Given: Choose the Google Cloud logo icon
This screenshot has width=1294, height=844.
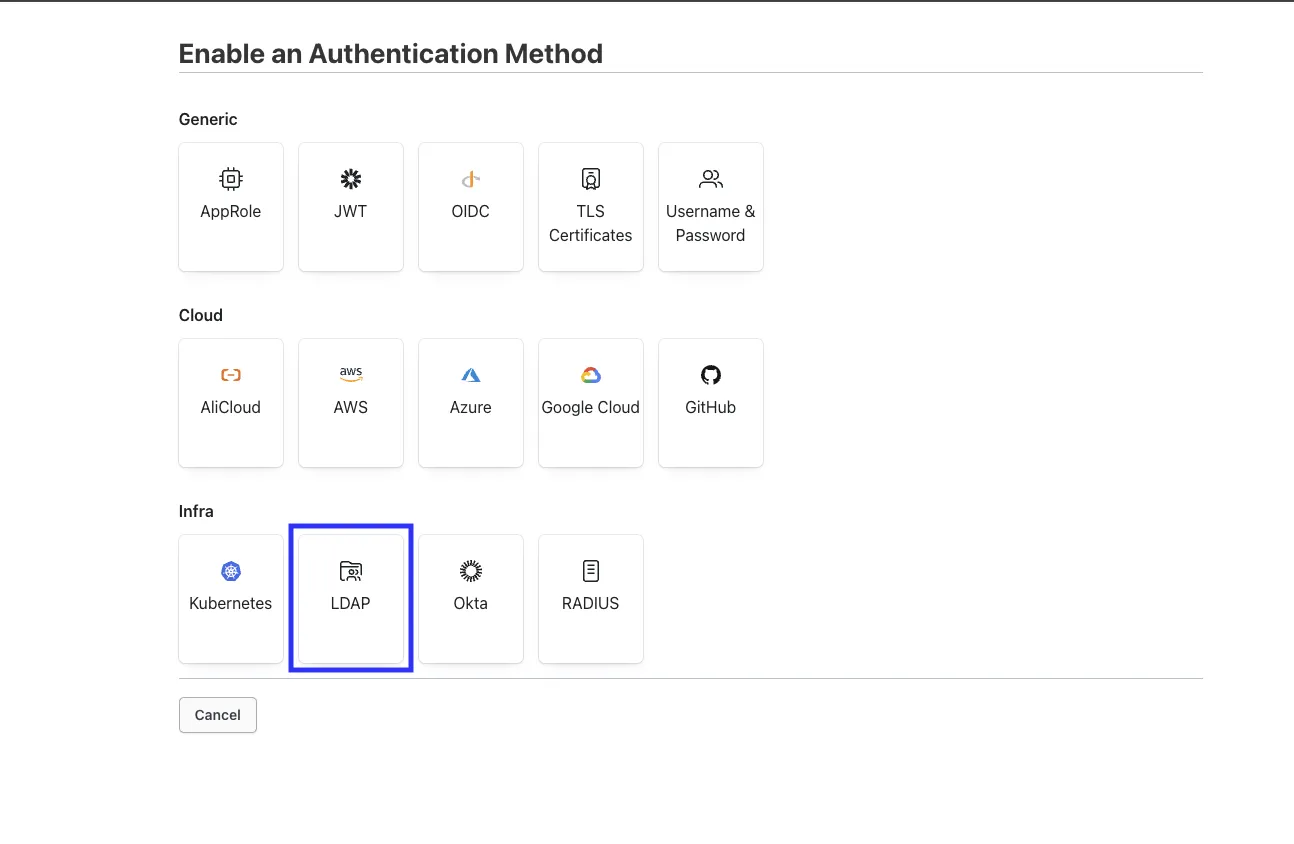Looking at the screenshot, I should coord(591,375).
